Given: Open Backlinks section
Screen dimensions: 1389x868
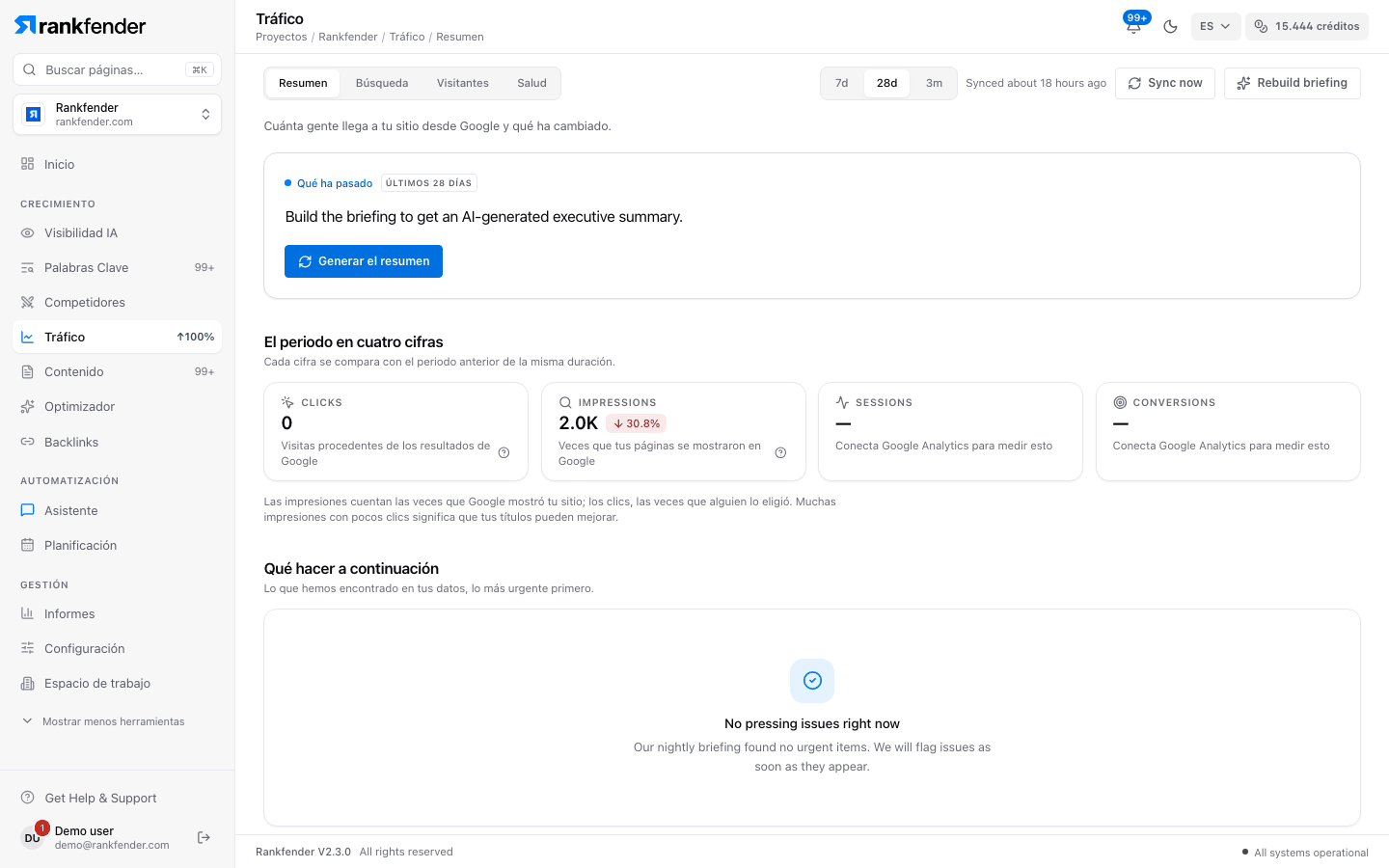Looking at the screenshot, I should pyautogui.click(x=117, y=442).
